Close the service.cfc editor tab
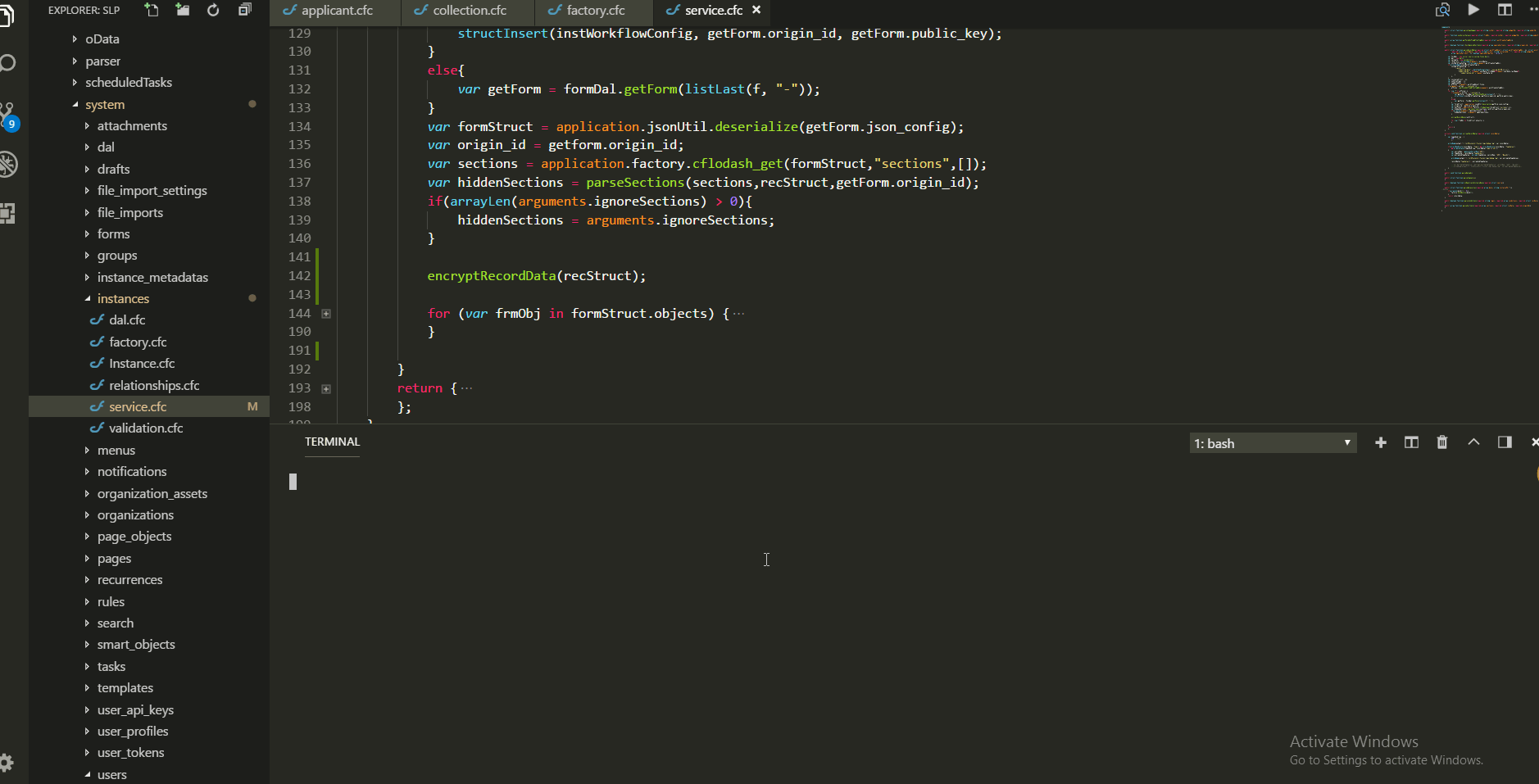 point(756,10)
